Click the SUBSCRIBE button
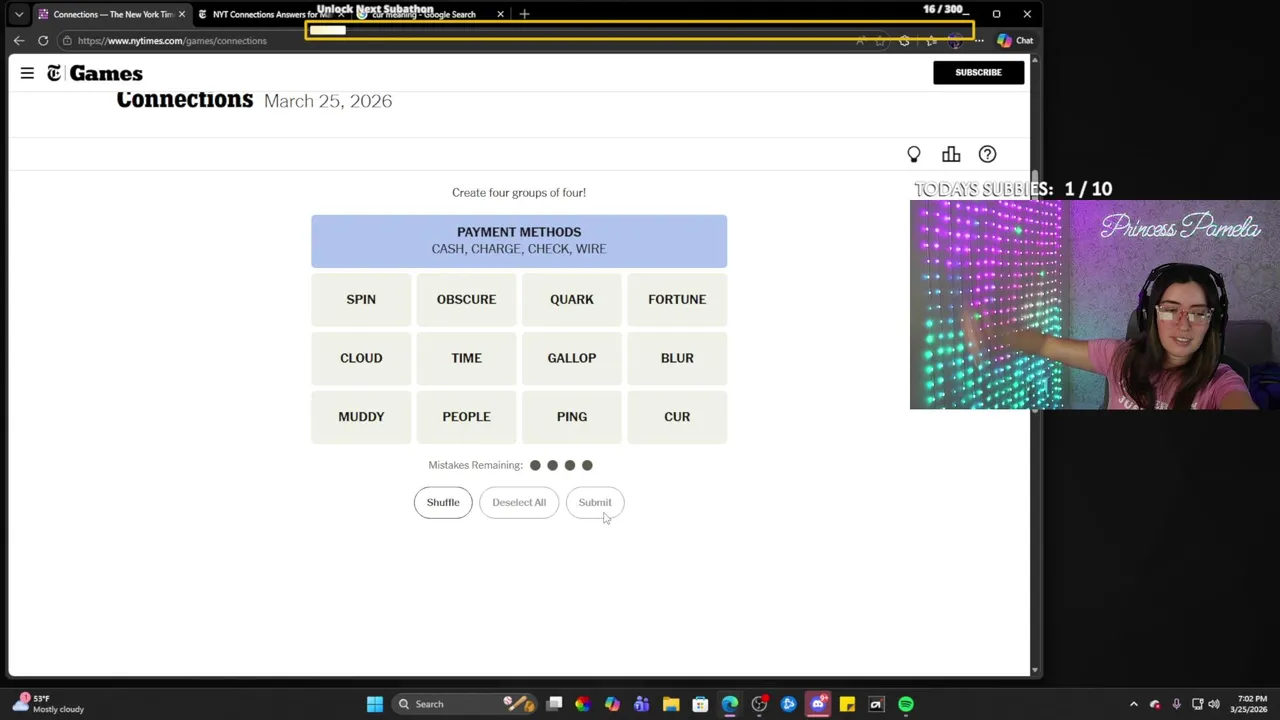1280x720 pixels. click(x=978, y=72)
